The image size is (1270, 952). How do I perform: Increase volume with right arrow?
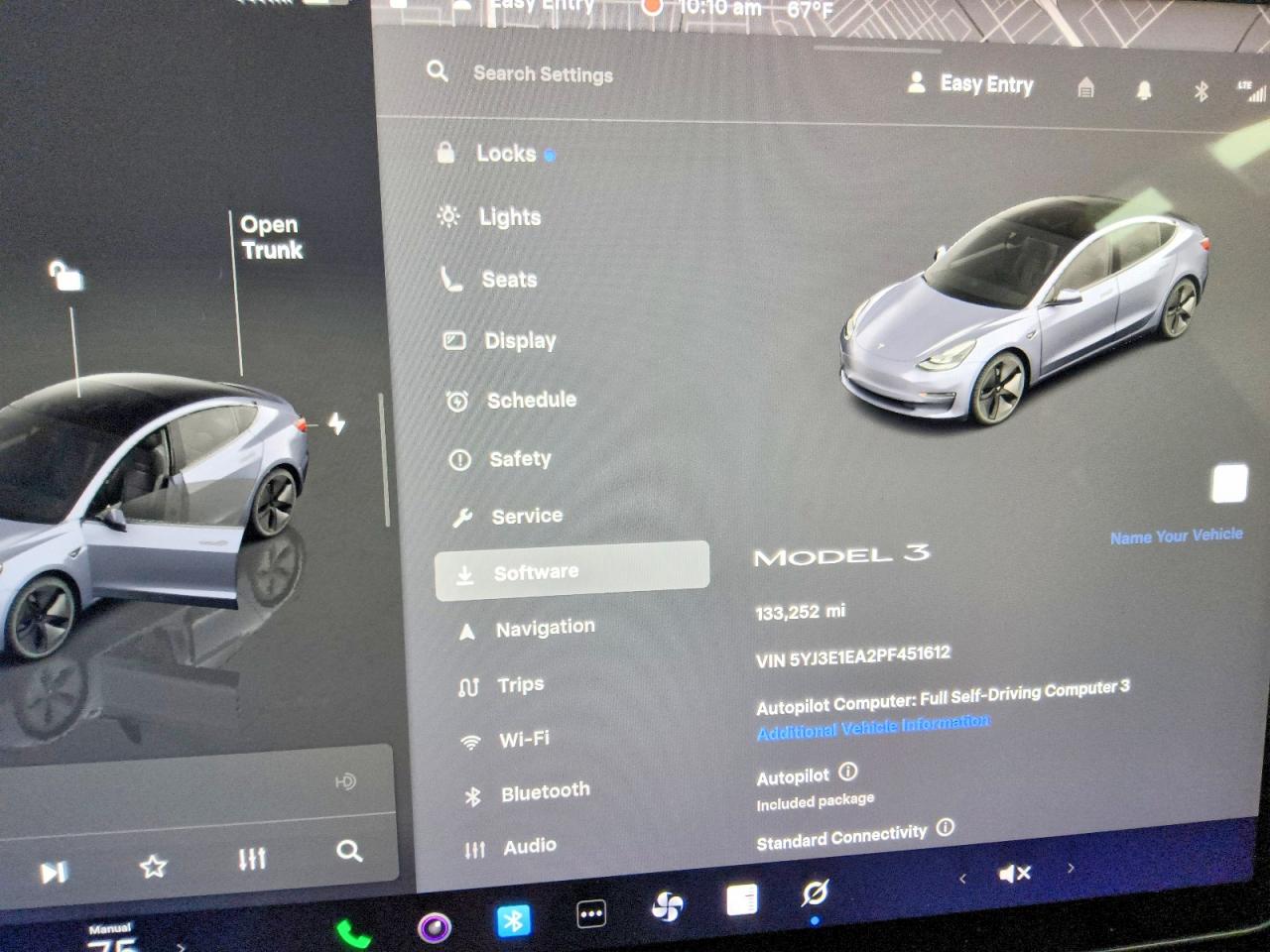[1071, 869]
